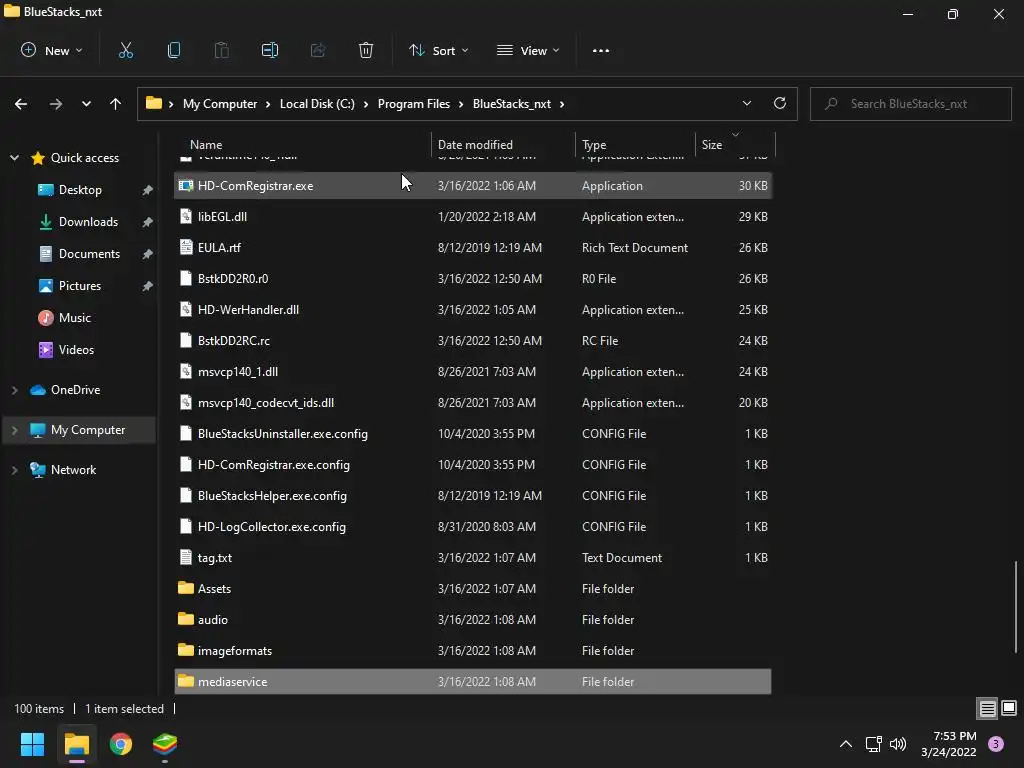Click the Paste clipboard icon
The width and height of the screenshot is (1024, 768).
pos(221,50)
